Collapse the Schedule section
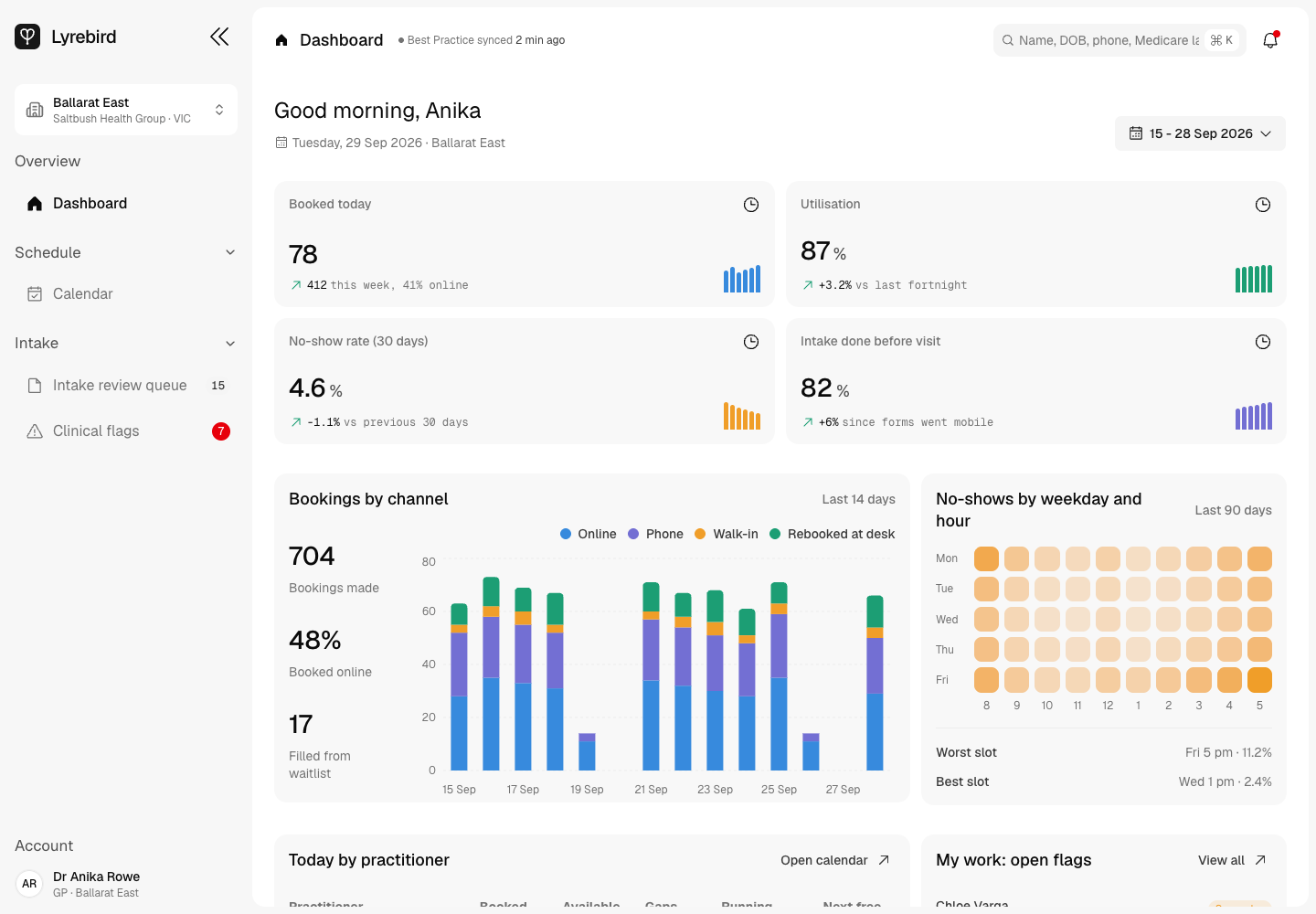The height and width of the screenshot is (914, 1316). [126, 252]
